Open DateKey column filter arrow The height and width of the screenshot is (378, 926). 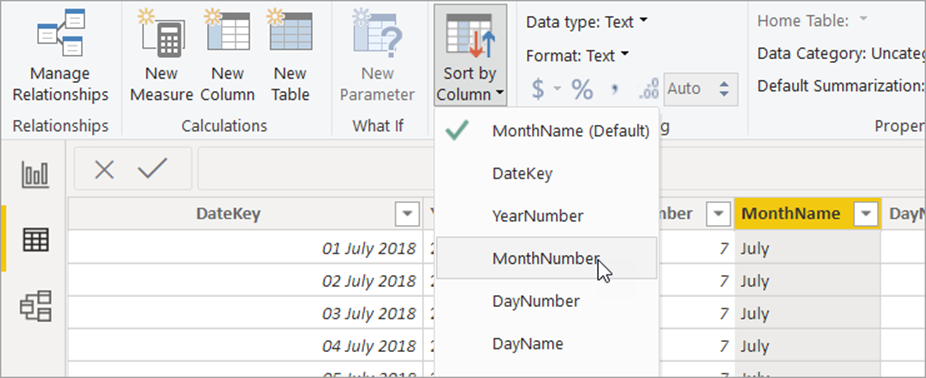[x=406, y=214]
